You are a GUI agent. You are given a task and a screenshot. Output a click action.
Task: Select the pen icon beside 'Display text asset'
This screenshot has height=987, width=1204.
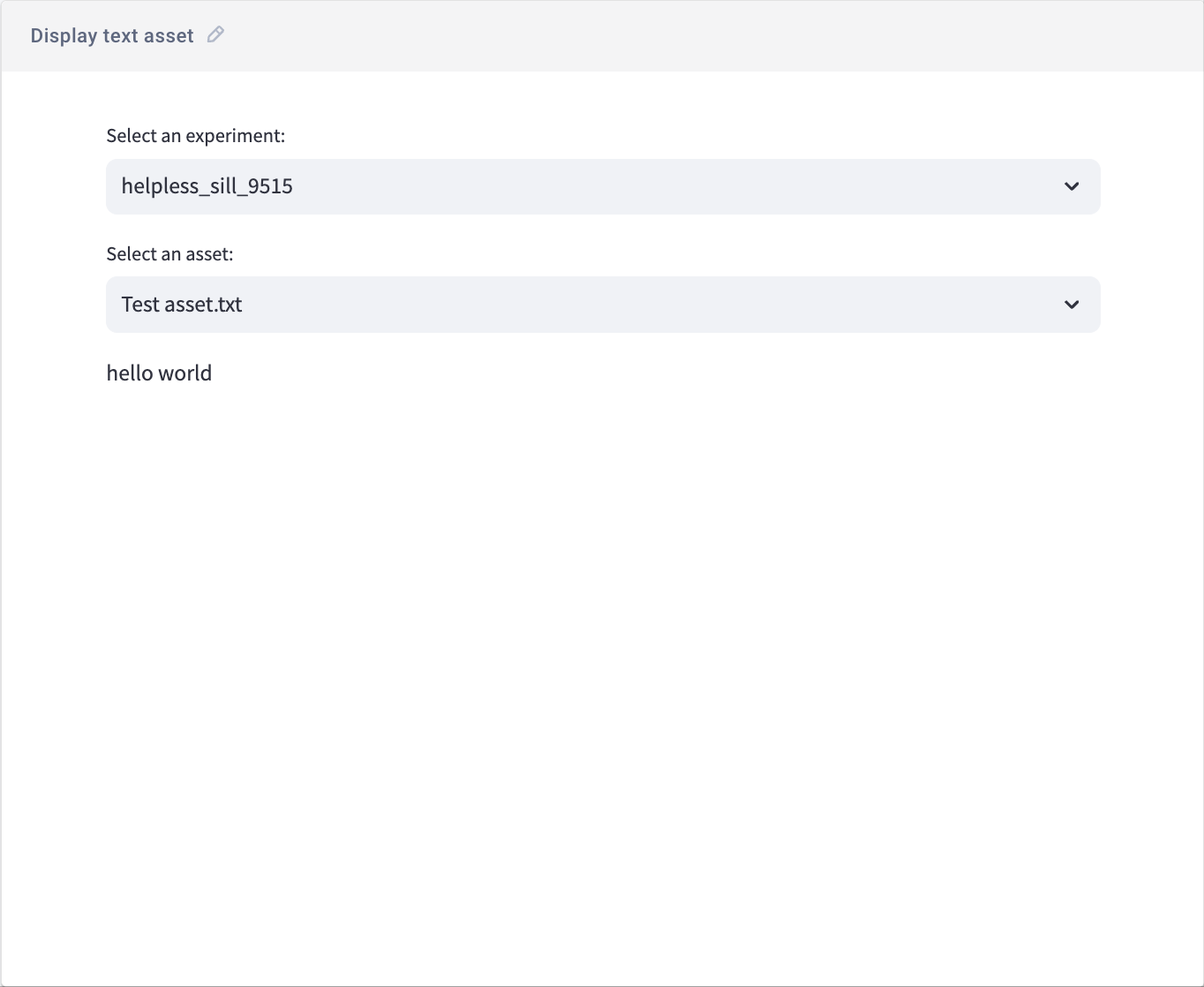(x=214, y=34)
